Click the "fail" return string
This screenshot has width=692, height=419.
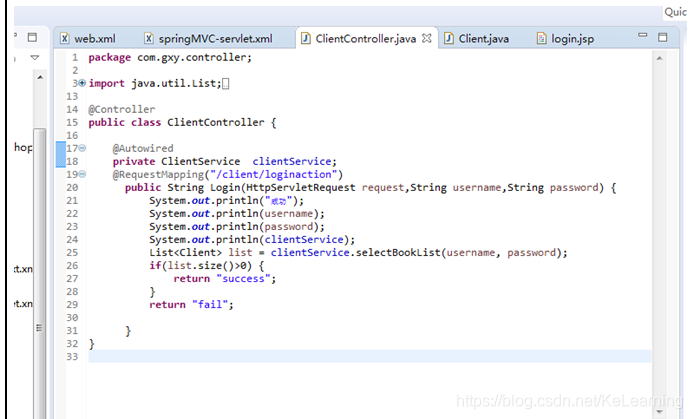pos(210,305)
